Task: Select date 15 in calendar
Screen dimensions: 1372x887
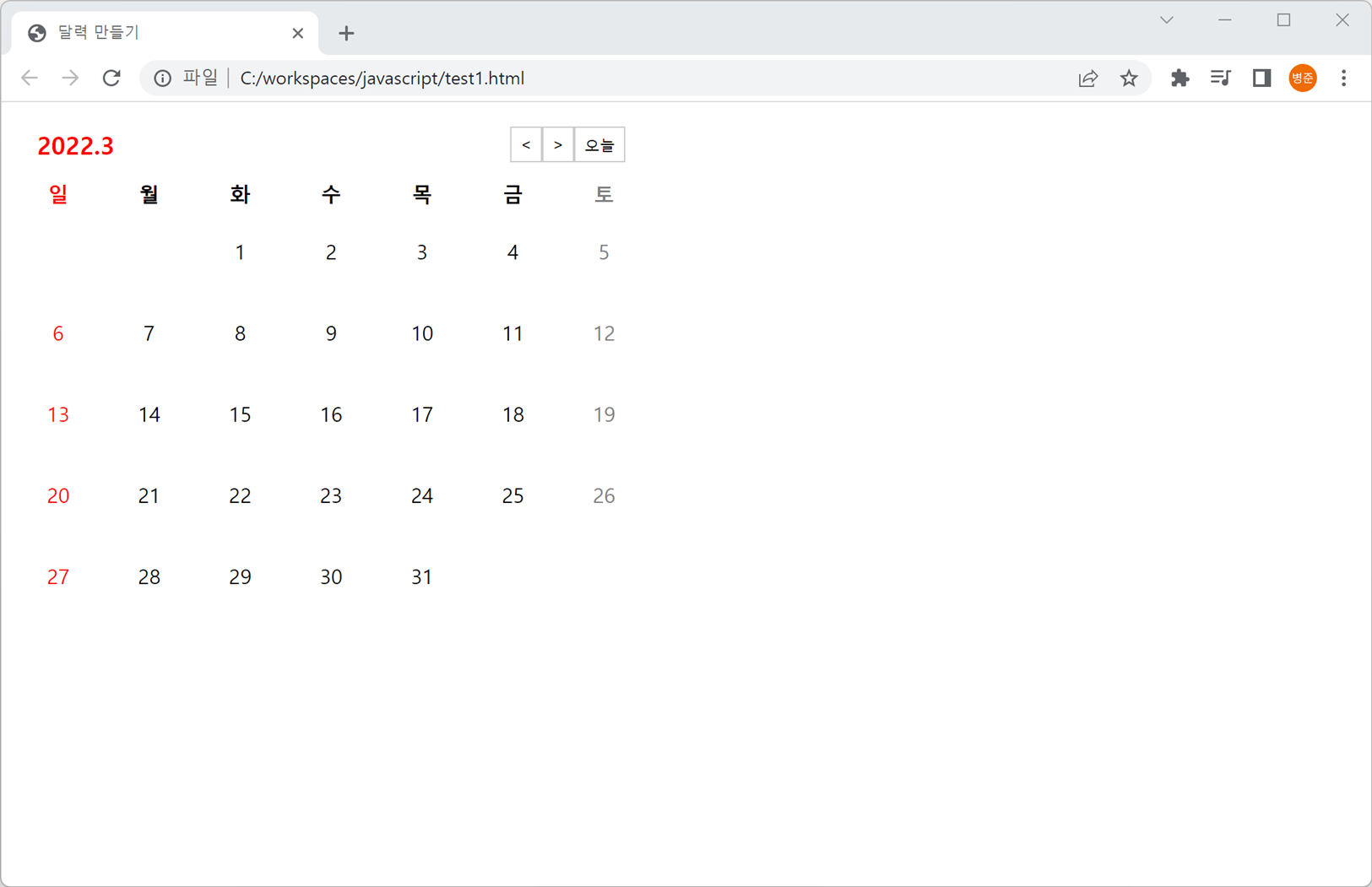Action: pos(240,414)
